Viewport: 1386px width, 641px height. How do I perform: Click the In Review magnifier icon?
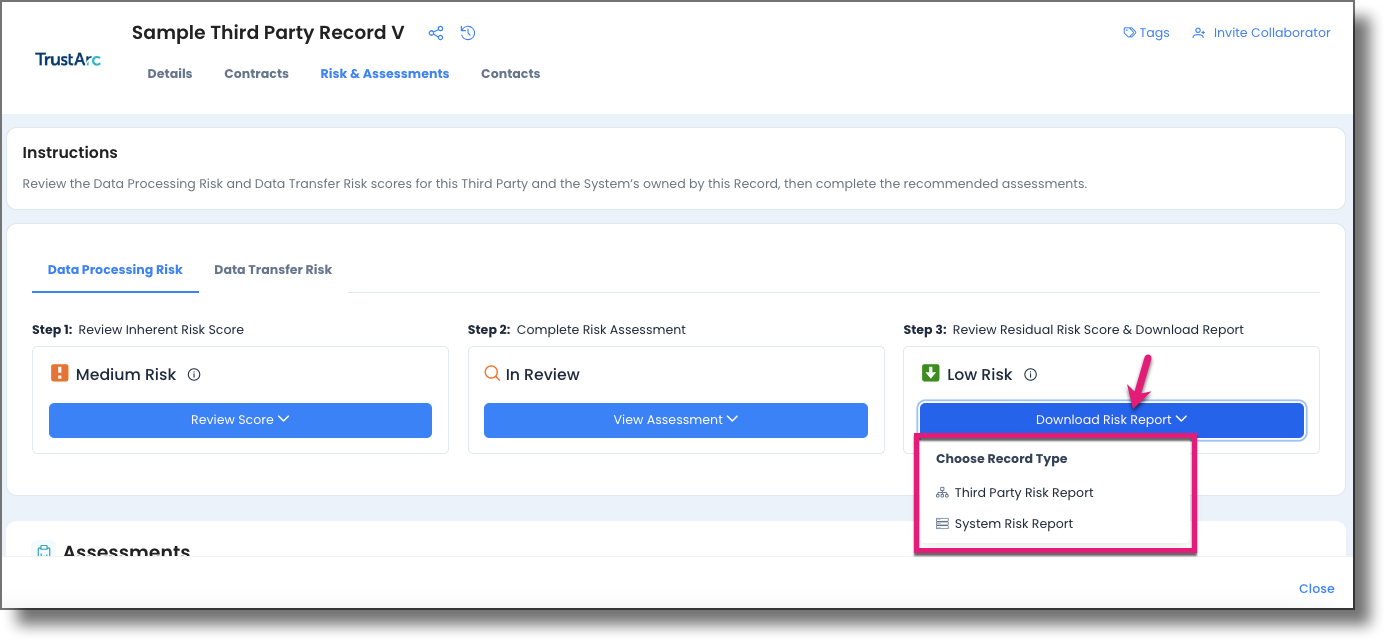[x=492, y=374]
